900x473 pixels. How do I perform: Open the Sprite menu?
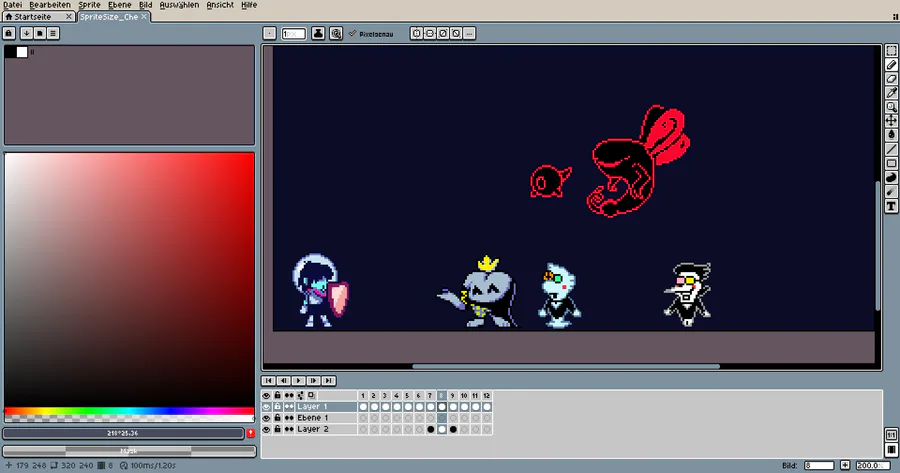(90, 5)
